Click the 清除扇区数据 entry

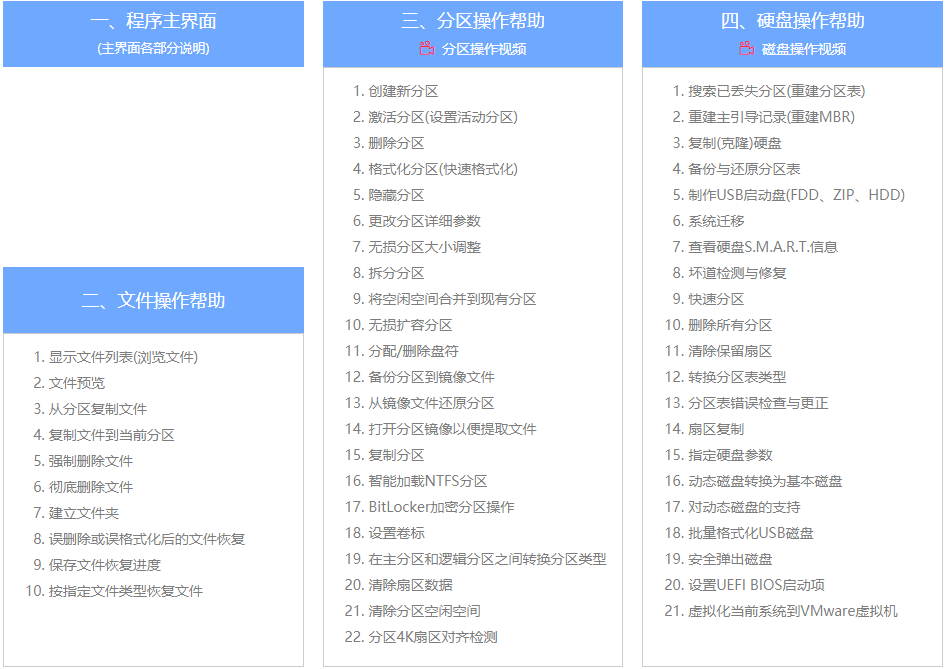[410, 585]
